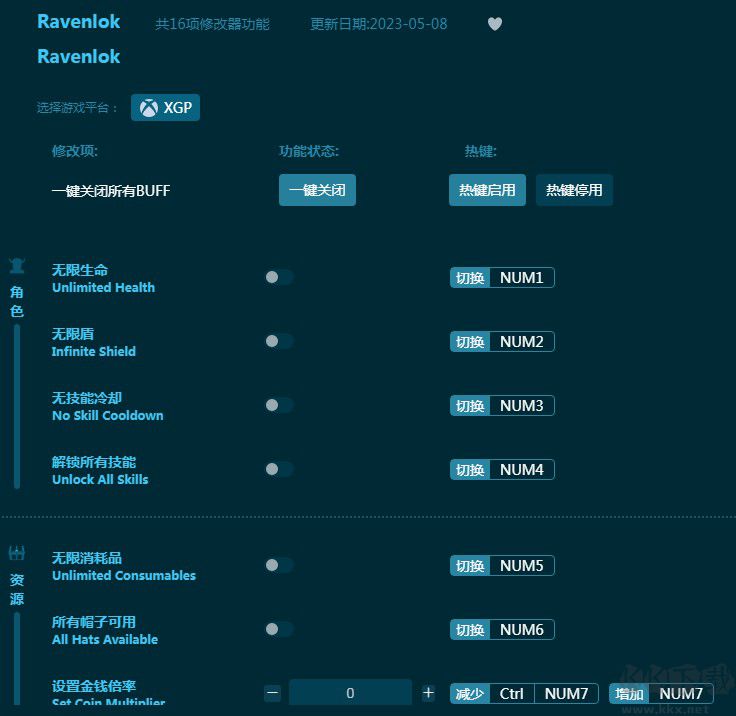Click the 热键停用 button

[574, 190]
